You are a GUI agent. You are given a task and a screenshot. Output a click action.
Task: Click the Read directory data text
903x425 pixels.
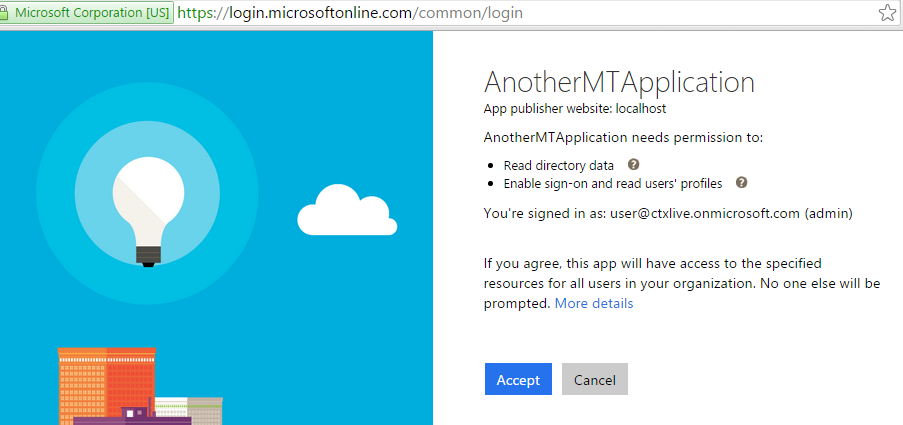click(x=559, y=166)
